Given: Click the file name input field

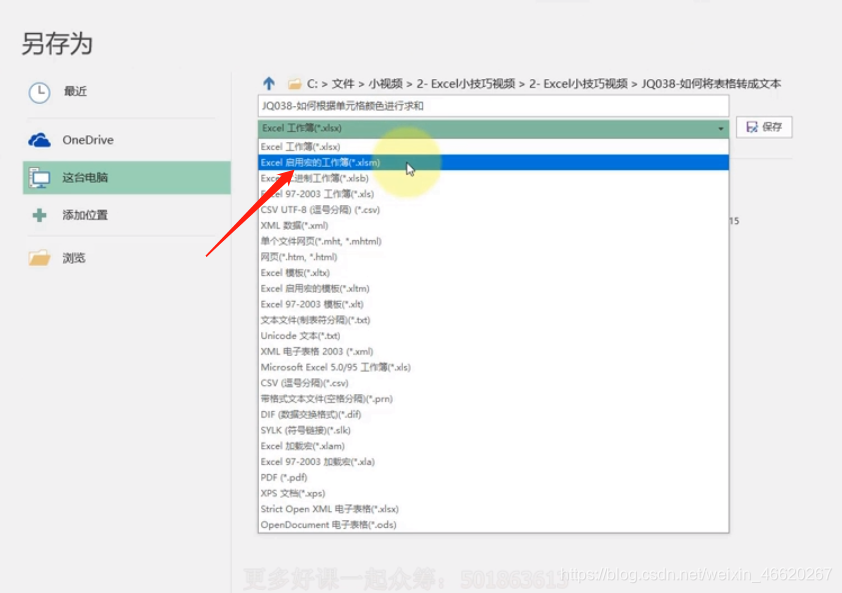Looking at the screenshot, I should [x=493, y=106].
